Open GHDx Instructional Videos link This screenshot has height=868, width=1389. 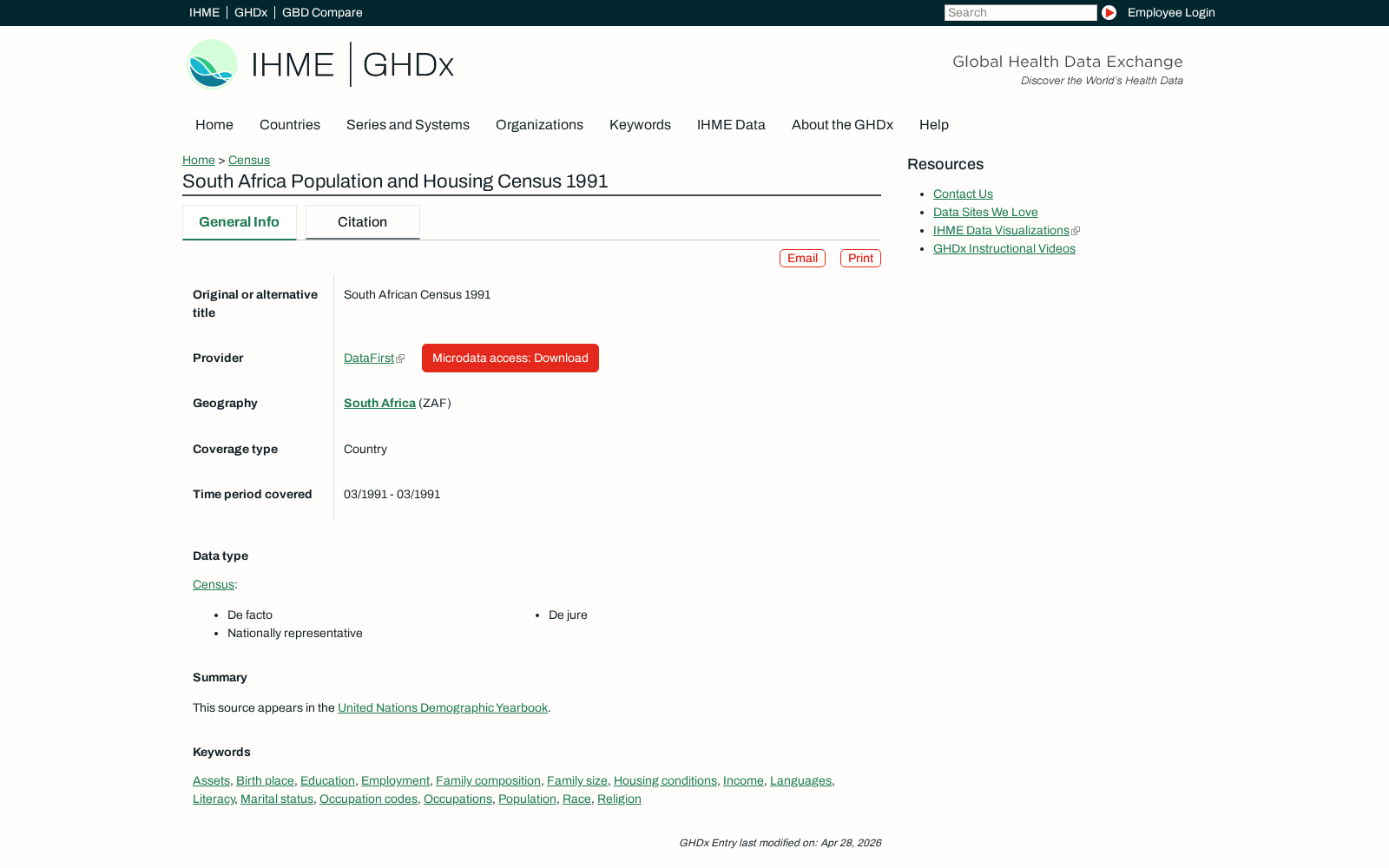click(x=1004, y=248)
